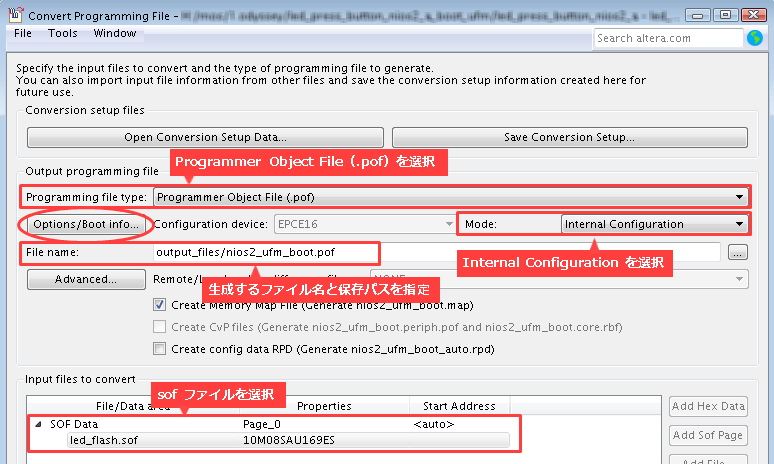Click the Add Sof Page button
Viewport: 774px width, 464px height.
(x=708, y=435)
